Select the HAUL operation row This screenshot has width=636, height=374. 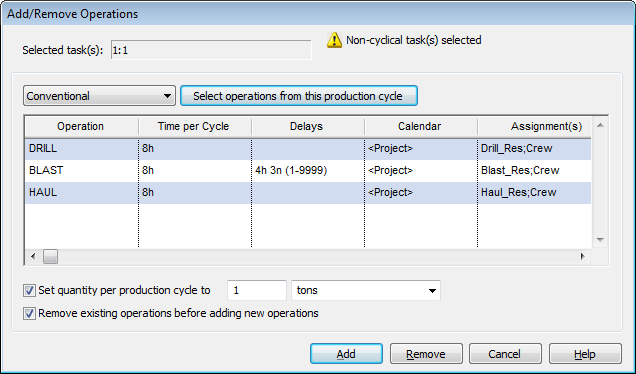tap(308, 192)
